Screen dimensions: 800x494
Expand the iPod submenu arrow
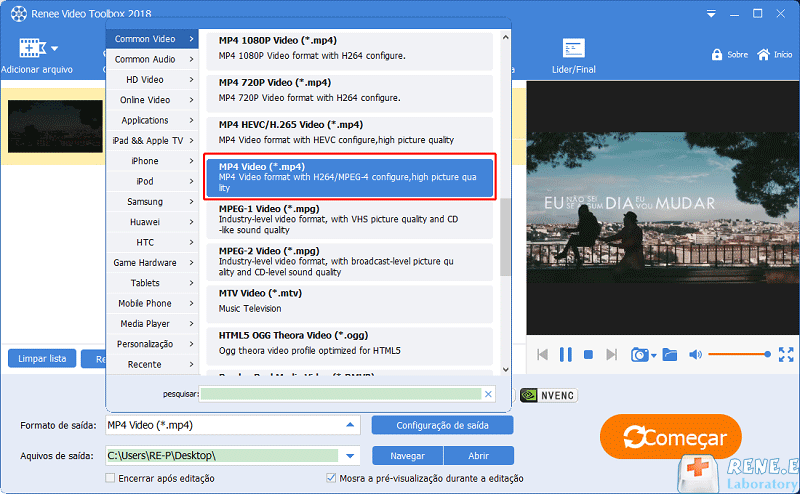pos(191,181)
